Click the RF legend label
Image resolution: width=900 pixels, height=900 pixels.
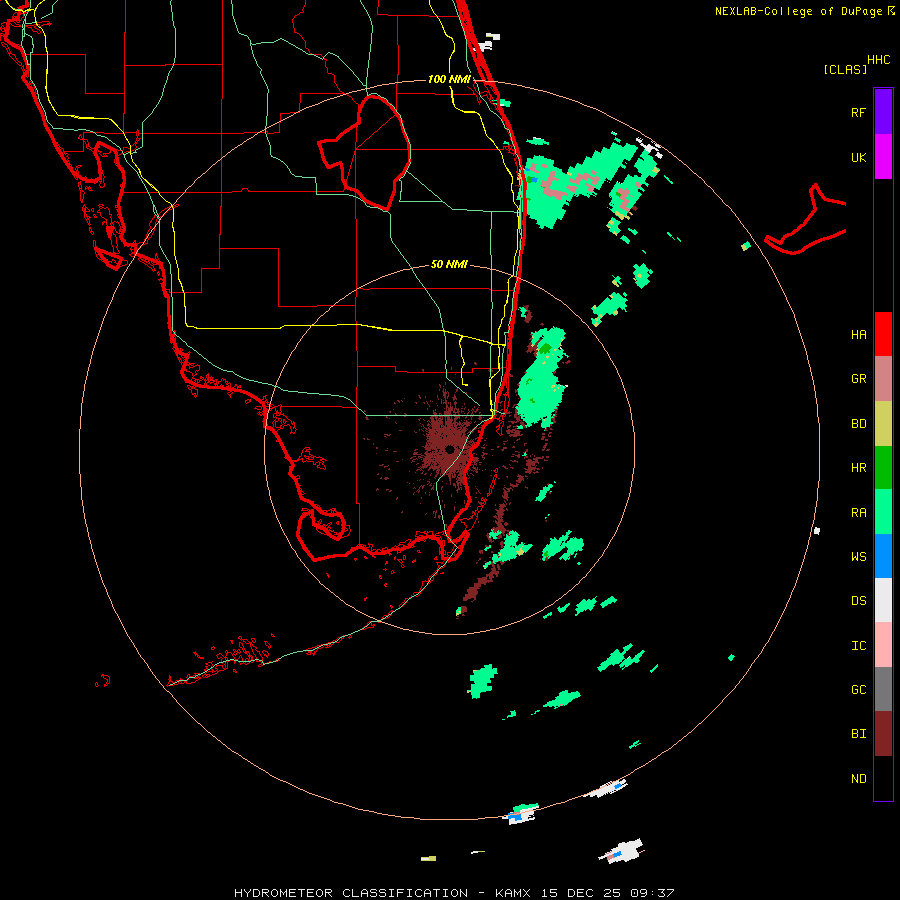coord(858,112)
